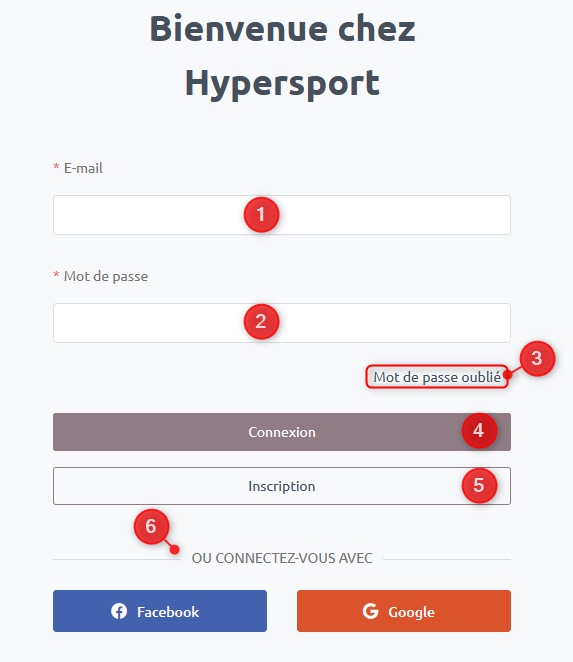The height and width of the screenshot is (662, 573).
Task: Click the Facebook logo icon
Action: (x=119, y=611)
